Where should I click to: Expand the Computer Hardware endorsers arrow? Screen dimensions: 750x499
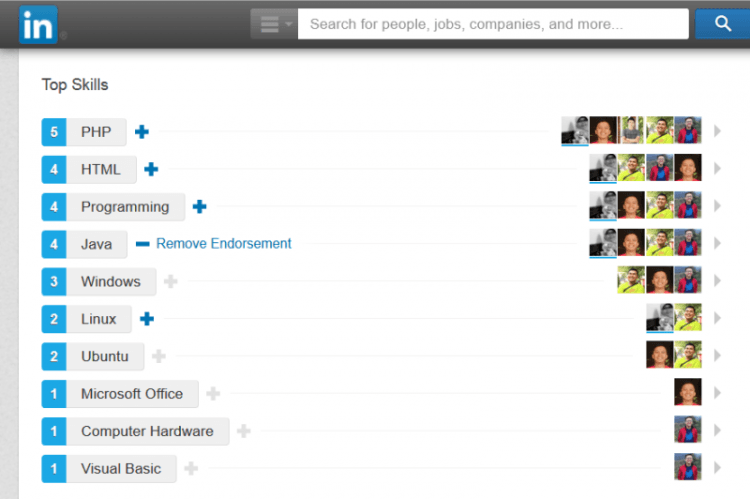[717, 430]
